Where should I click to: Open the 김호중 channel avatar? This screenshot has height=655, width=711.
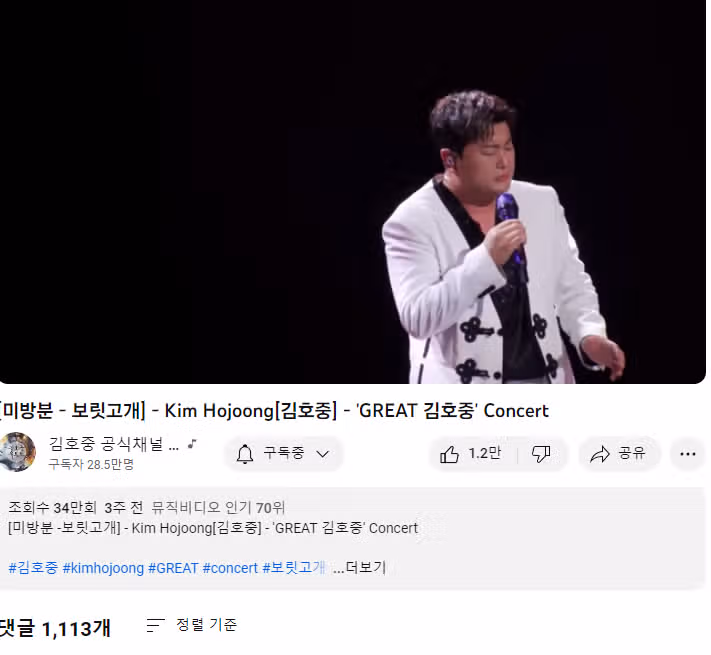click(x=17, y=451)
